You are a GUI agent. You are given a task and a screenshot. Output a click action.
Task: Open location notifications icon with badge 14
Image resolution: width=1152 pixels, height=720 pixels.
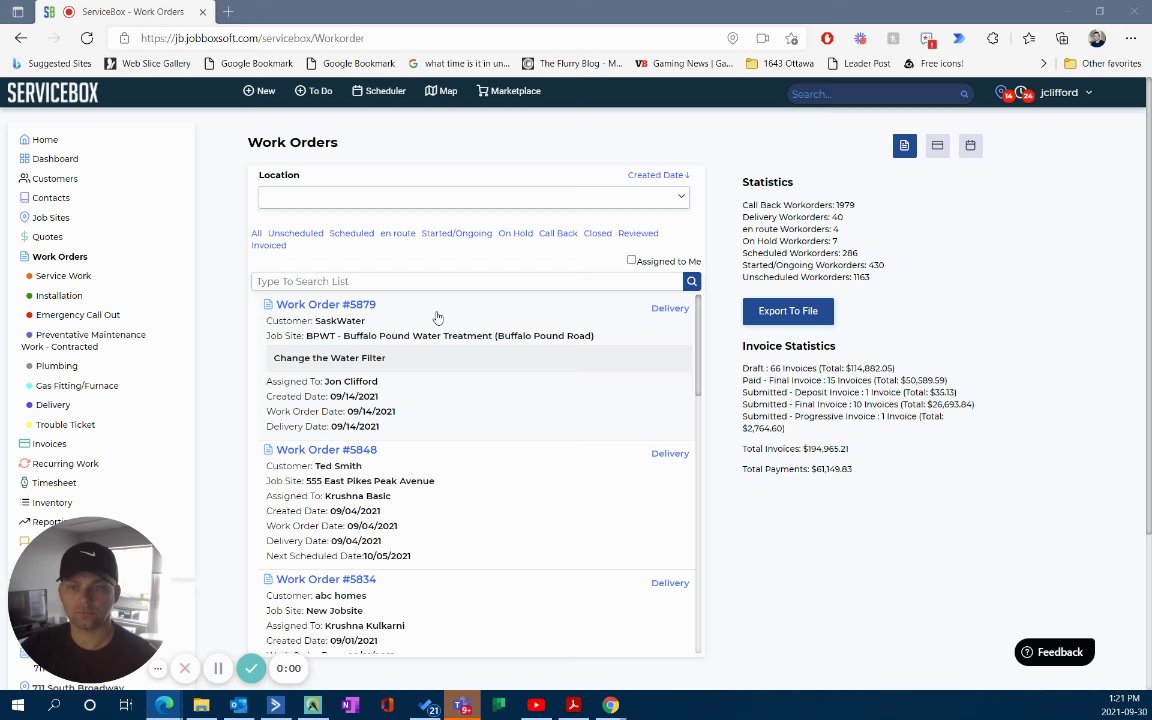click(x=1002, y=93)
